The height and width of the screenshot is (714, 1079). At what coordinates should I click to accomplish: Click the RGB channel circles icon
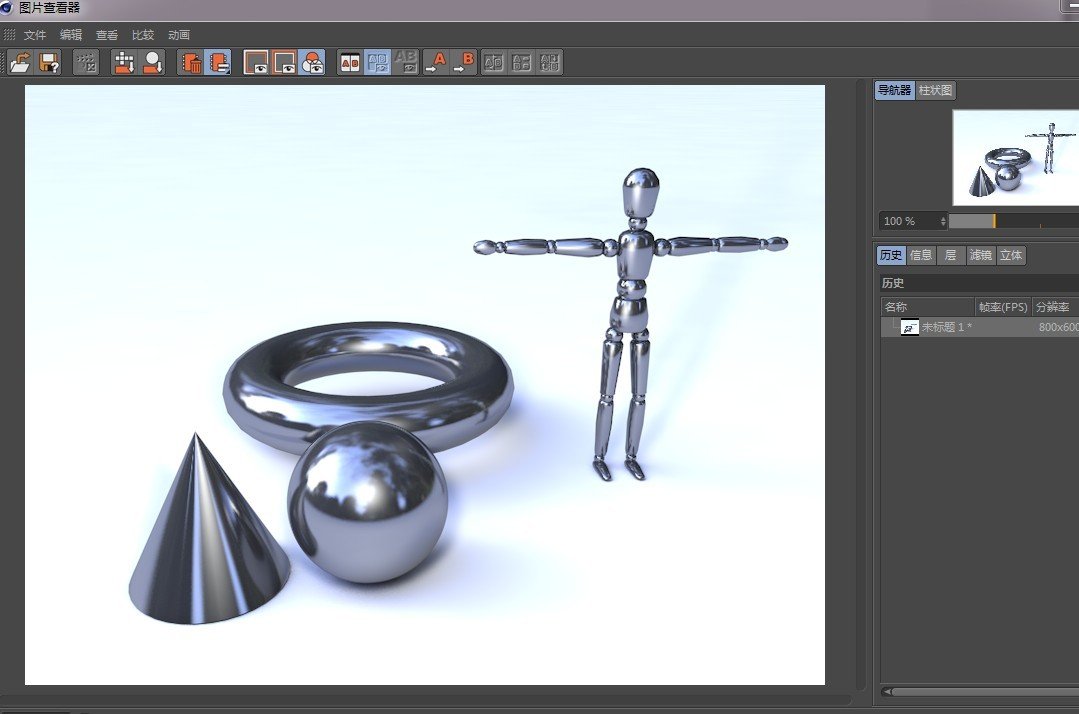point(312,63)
